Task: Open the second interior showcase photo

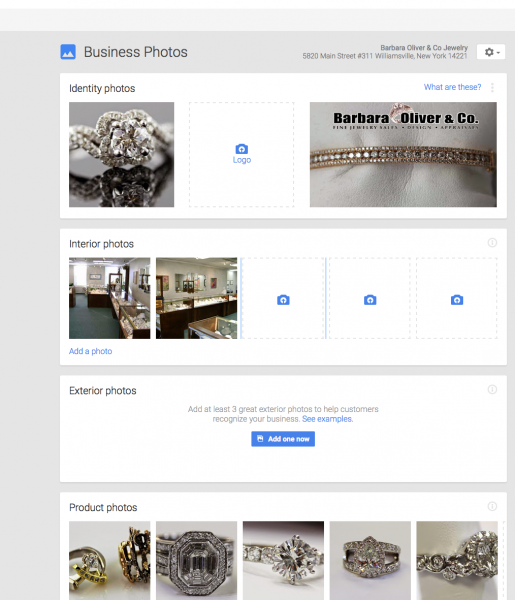Action: pos(196,298)
